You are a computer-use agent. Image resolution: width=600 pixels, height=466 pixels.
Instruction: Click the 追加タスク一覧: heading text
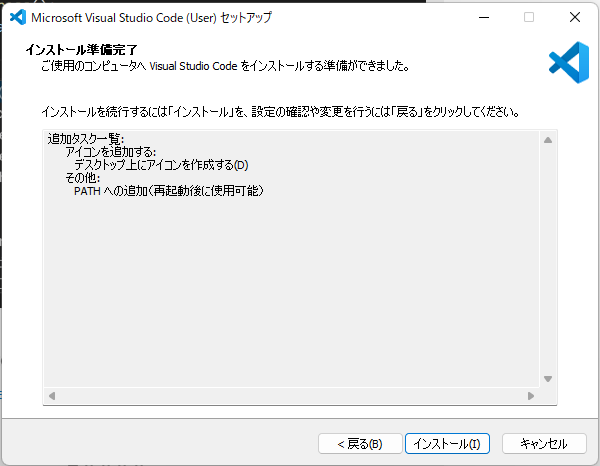tap(86, 138)
